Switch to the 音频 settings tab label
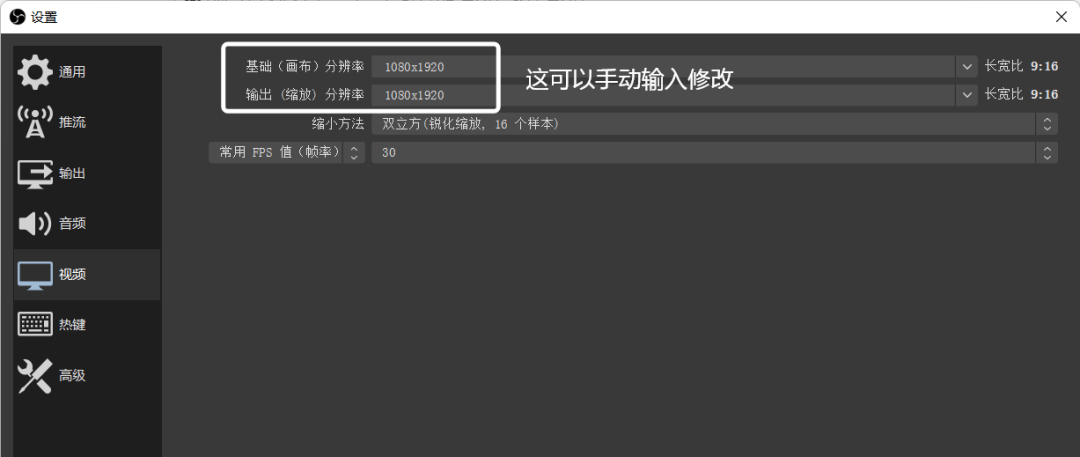This screenshot has height=457, width=1080. (x=72, y=224)
